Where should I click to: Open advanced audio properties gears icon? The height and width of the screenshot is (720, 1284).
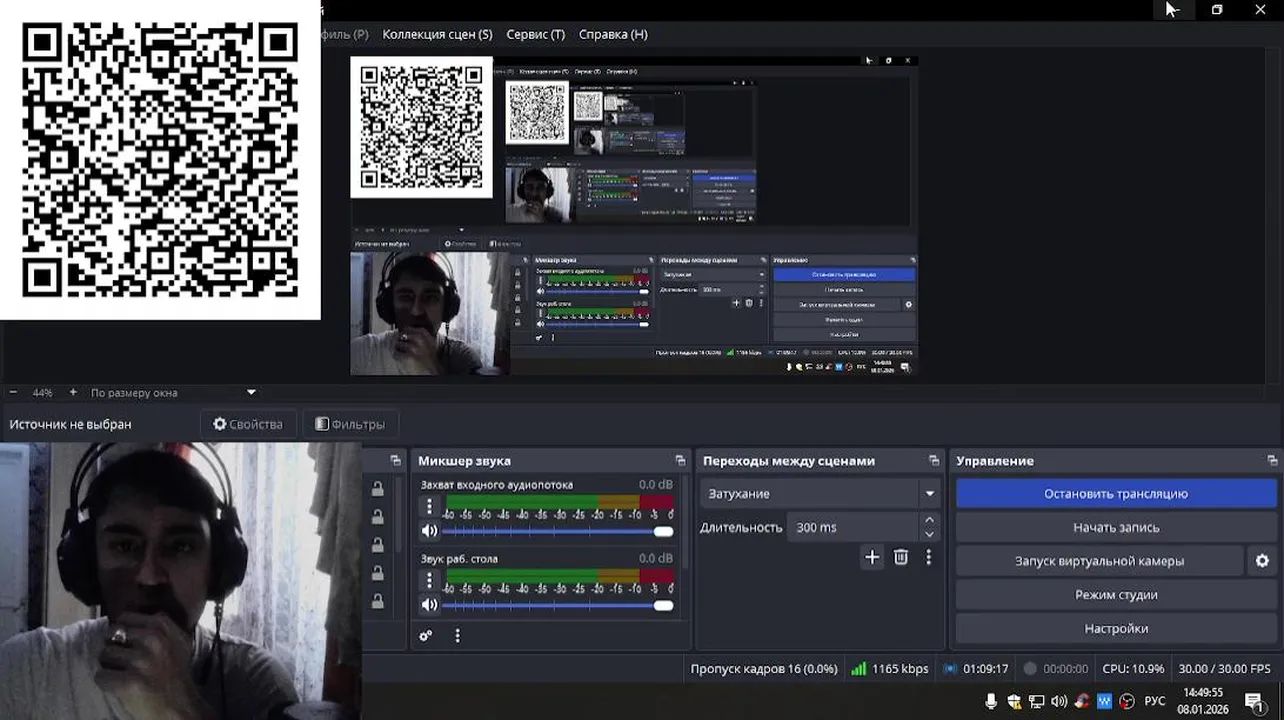click(x=425, y=635)
